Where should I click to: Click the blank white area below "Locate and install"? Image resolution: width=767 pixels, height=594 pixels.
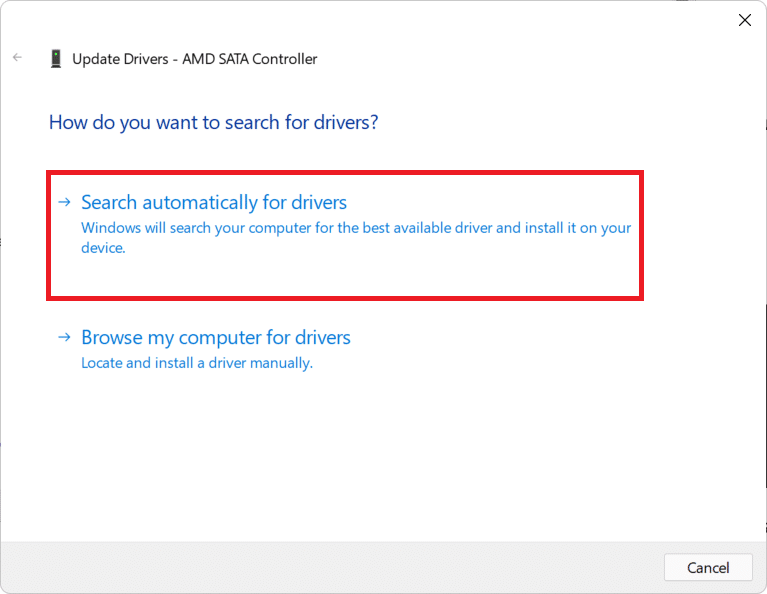[x=380, y=450]
